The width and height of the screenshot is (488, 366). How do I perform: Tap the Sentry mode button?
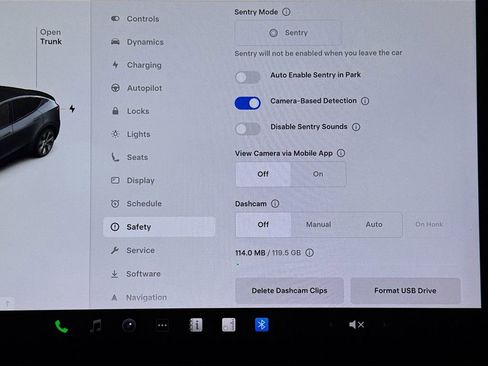(288, 33)
